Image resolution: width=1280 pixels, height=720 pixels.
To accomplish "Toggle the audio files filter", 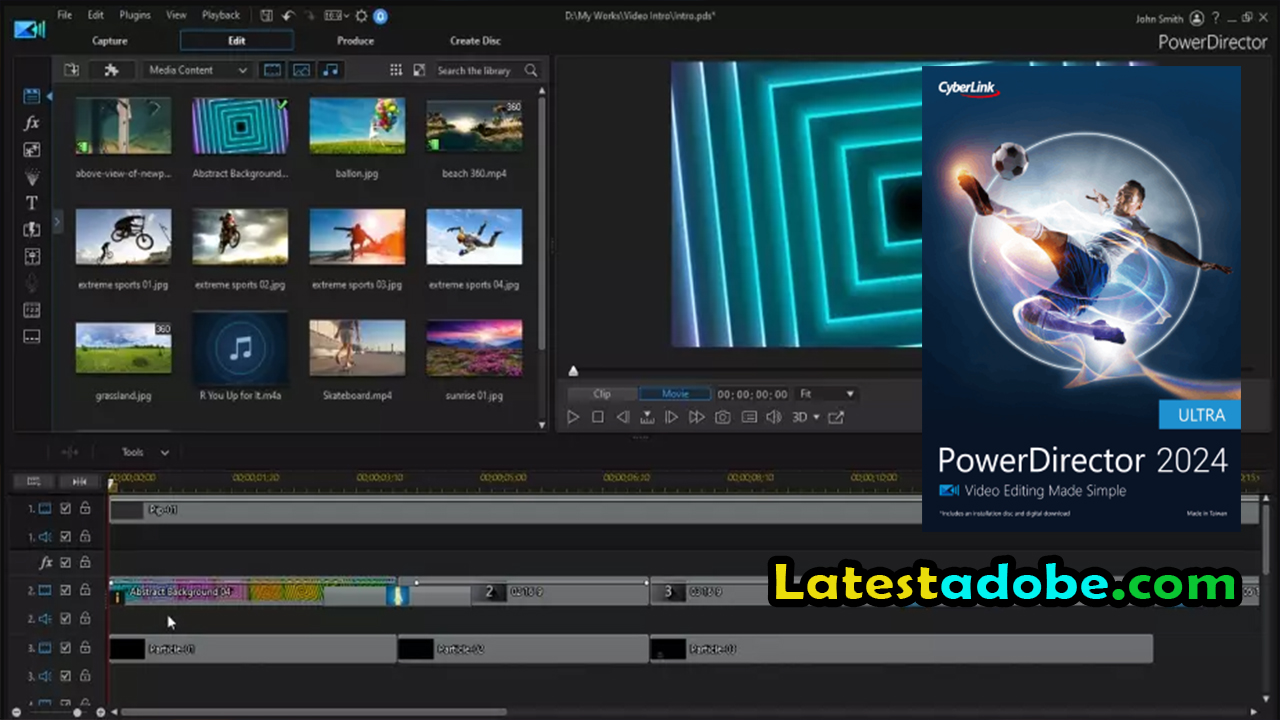I will tap(331, 70).
